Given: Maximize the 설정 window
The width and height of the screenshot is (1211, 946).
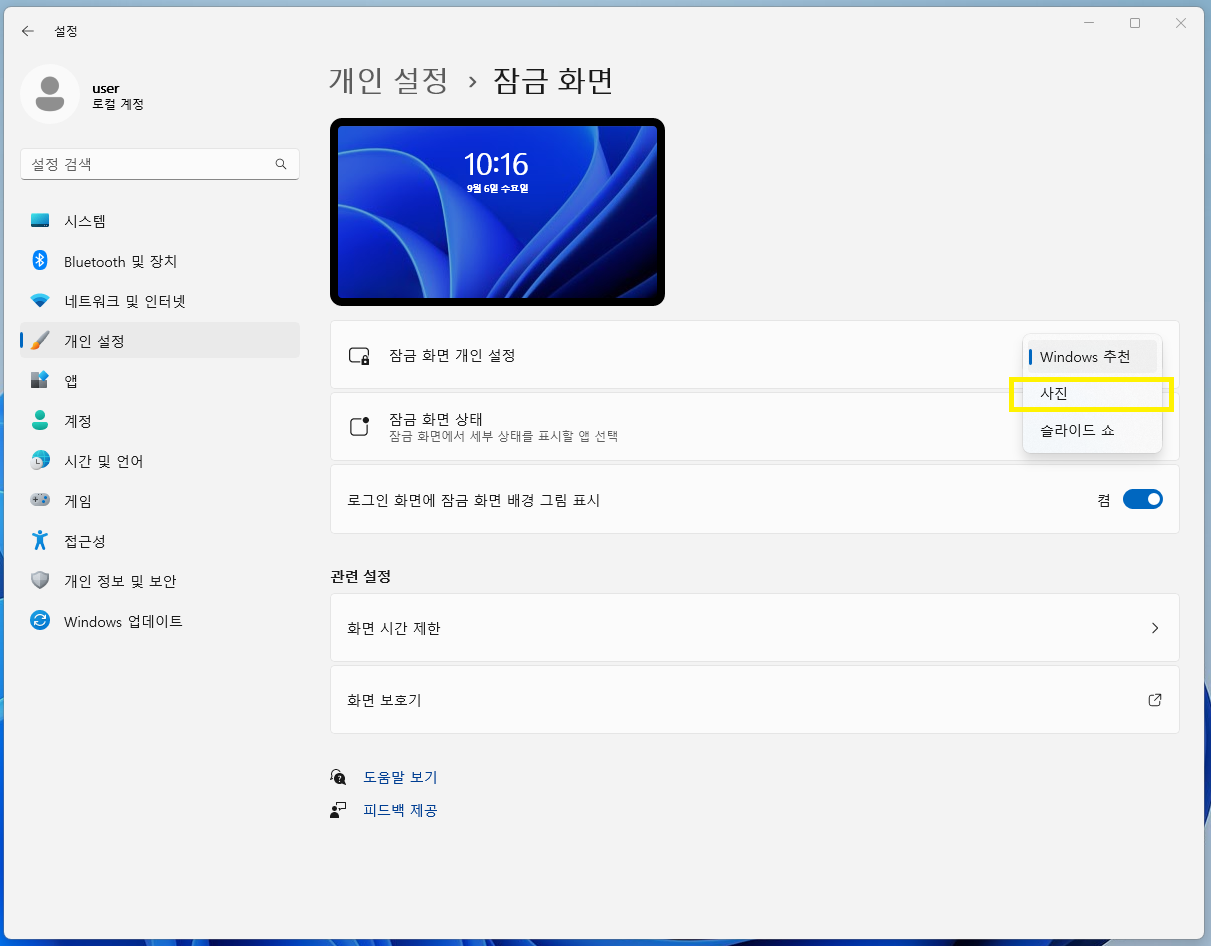Looking at the screenshot, I should point(1135,23).
